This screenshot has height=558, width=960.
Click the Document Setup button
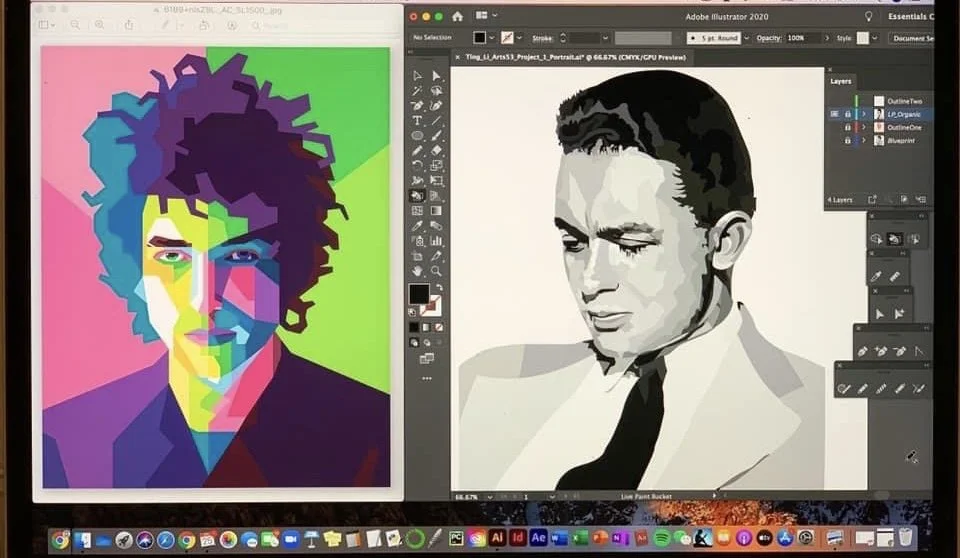click(912, 38)
